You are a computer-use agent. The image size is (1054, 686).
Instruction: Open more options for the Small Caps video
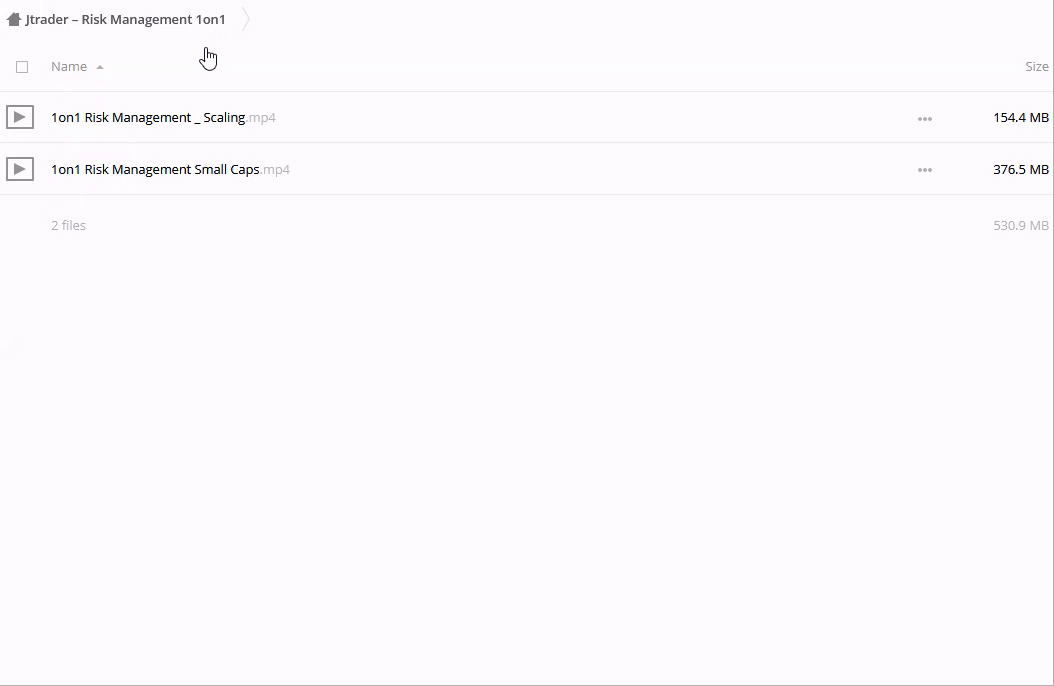tap(925, 170)
